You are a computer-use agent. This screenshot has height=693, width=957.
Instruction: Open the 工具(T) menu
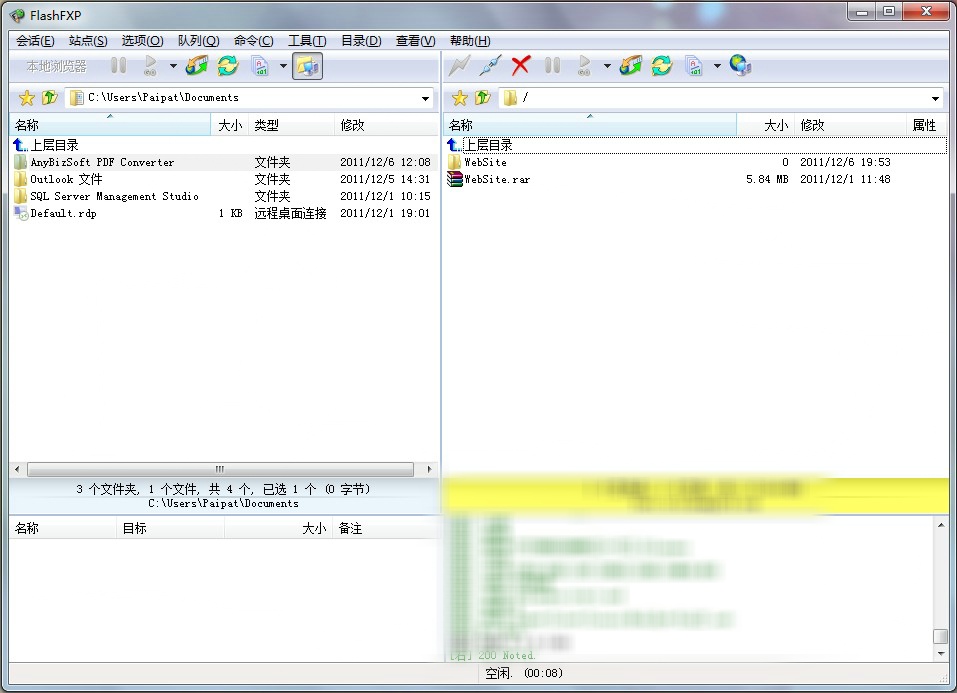(x=306, y=41)
